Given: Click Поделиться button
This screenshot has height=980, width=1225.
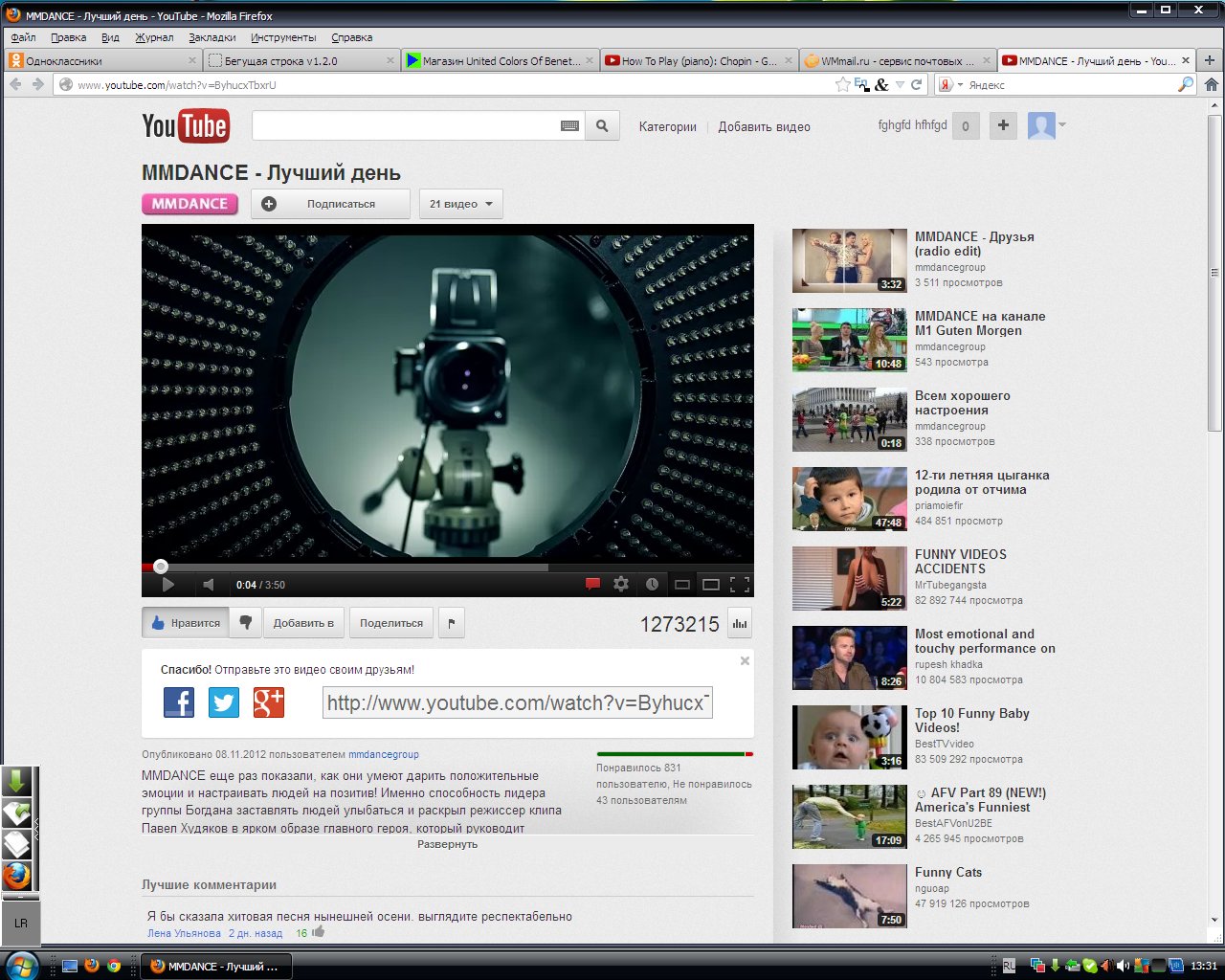Looking at the screenshot, I should click(391, 623).
